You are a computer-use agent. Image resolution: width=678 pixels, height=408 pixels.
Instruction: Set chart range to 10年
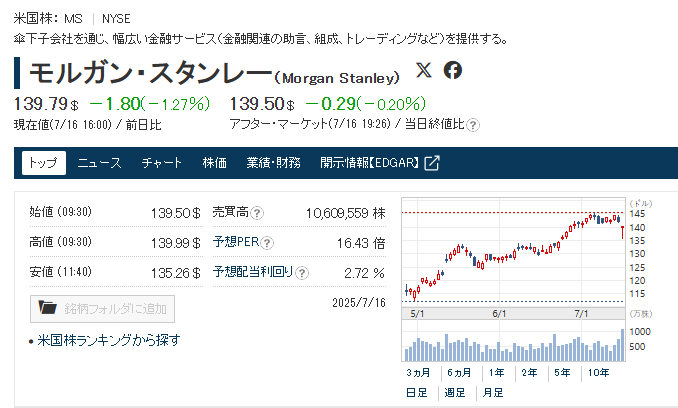click(x=598, y=373)
